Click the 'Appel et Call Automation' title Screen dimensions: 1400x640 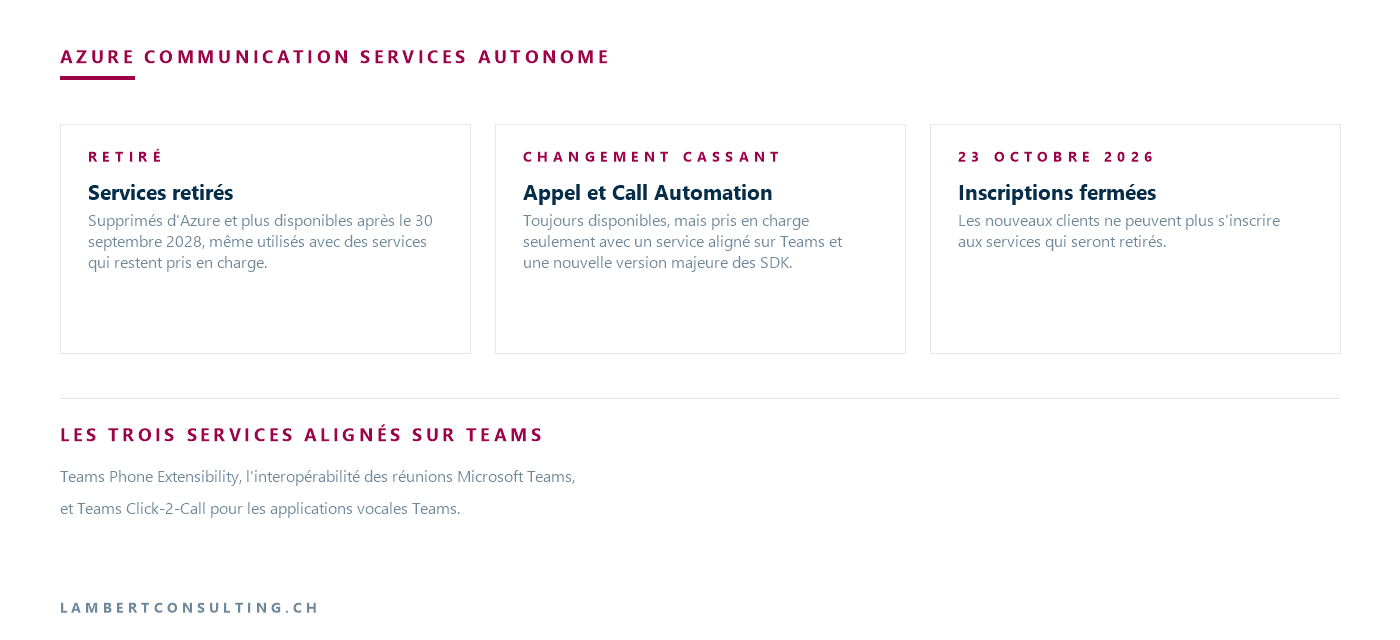pyautogui.click(x=648, y=192)
